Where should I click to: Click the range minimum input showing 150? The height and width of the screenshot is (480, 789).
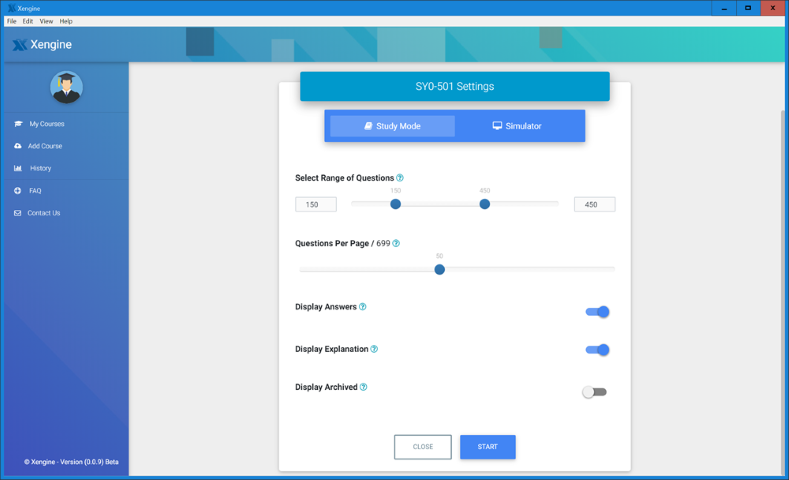pyautogui.click(x=316, y=204)
